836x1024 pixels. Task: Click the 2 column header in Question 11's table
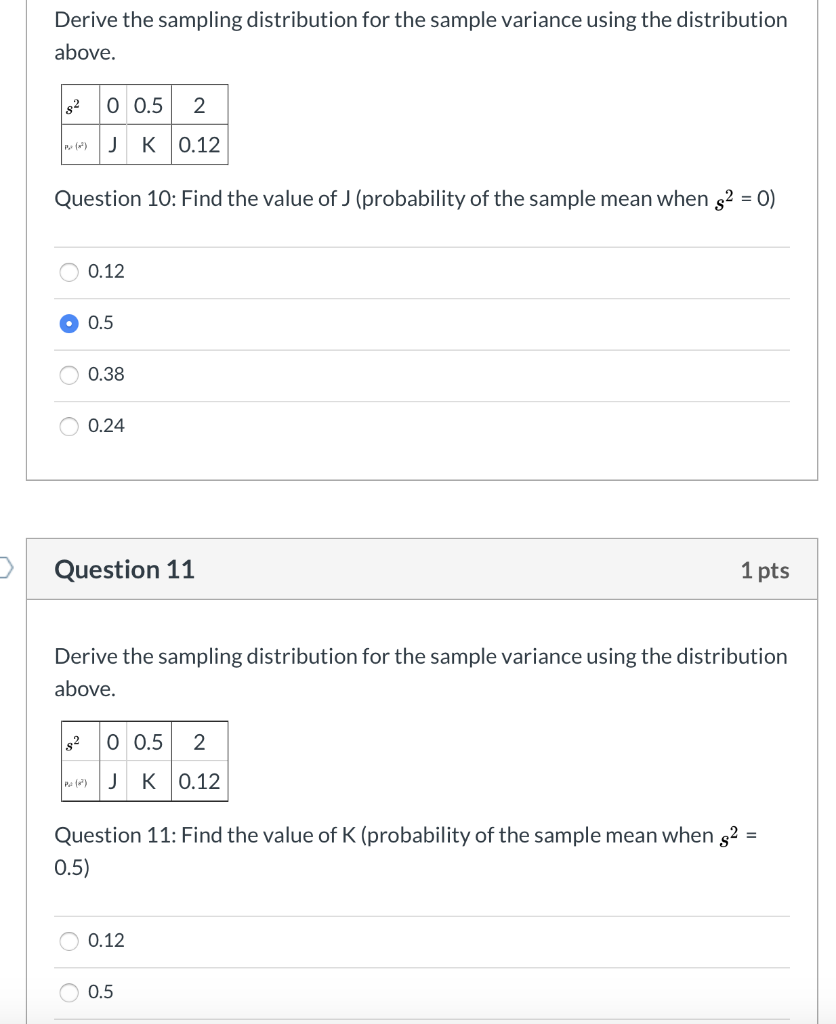[199, 742]
